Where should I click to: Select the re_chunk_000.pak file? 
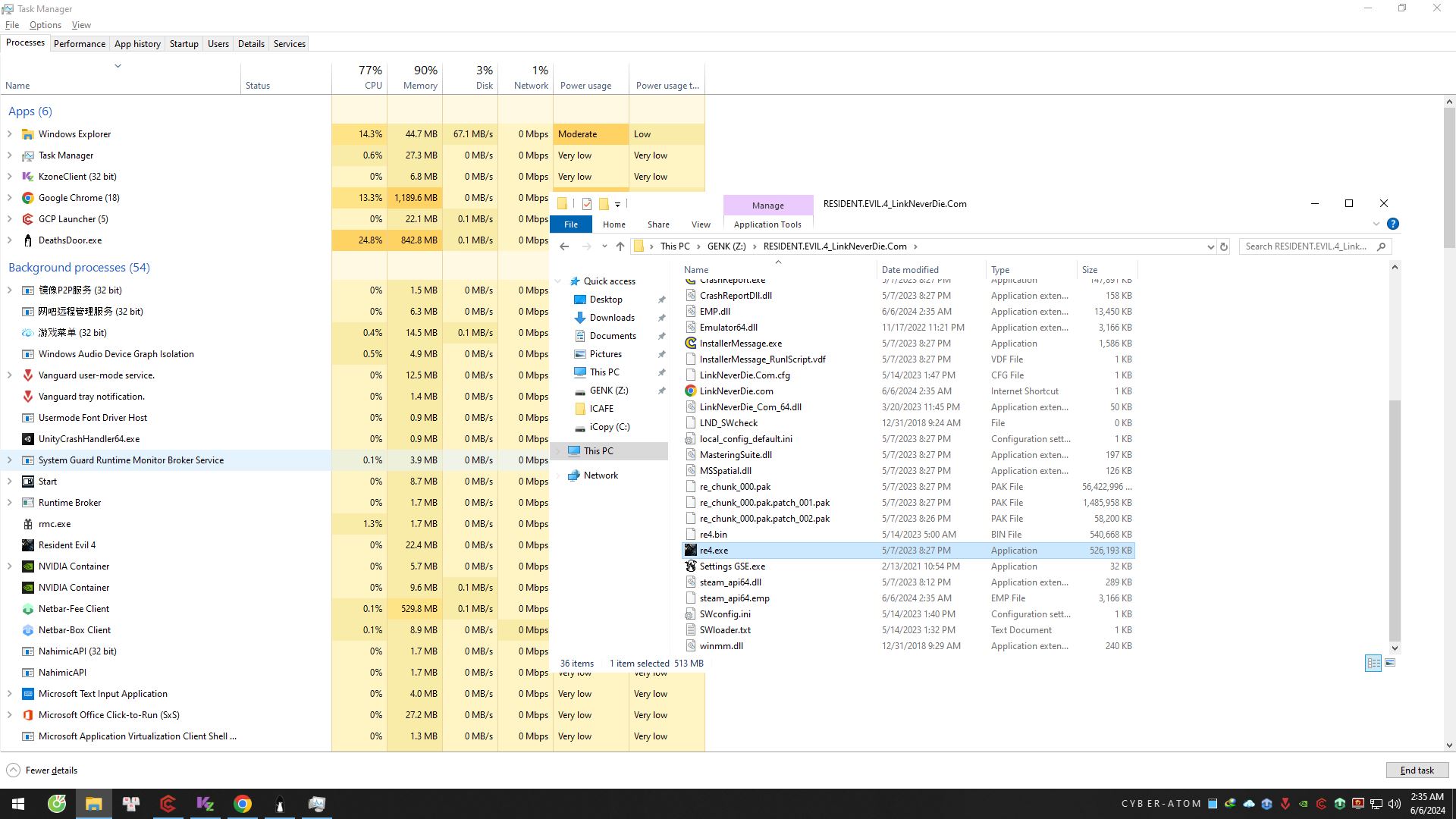(x=737, y=486)
